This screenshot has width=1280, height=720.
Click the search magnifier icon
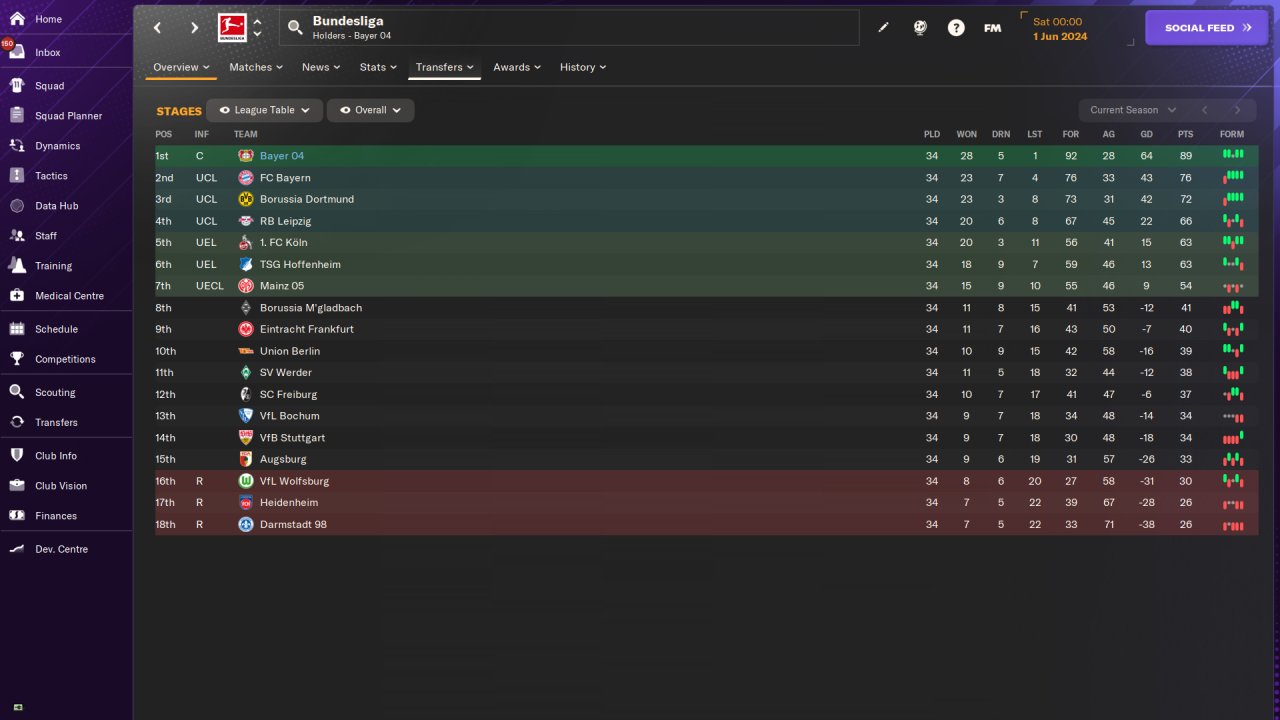pyautogui.click(x=295, y=28)
